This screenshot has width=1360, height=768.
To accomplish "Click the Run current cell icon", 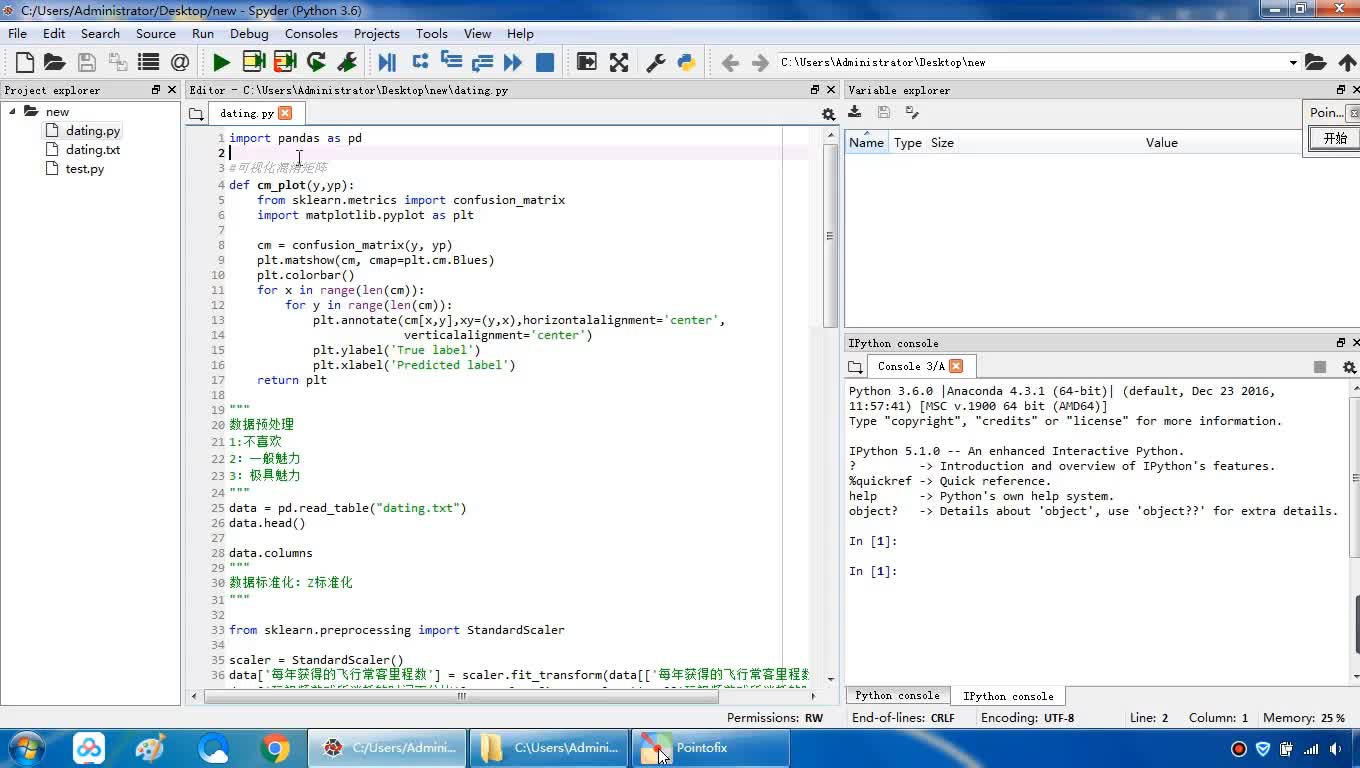I will (x=254, y=62).
